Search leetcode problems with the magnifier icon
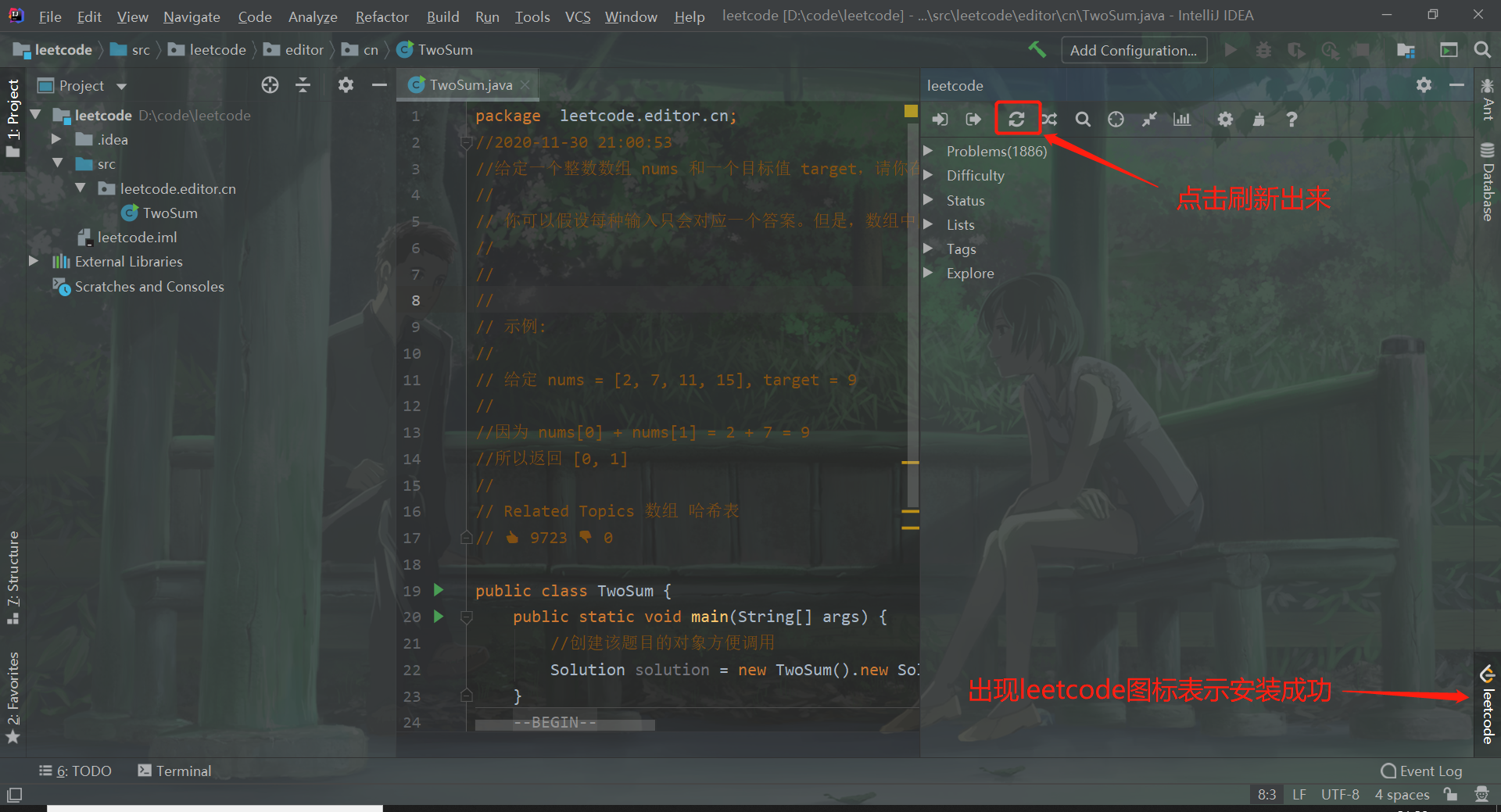This screenshot has width=1501, height=812. click(x=1083, y=119)
